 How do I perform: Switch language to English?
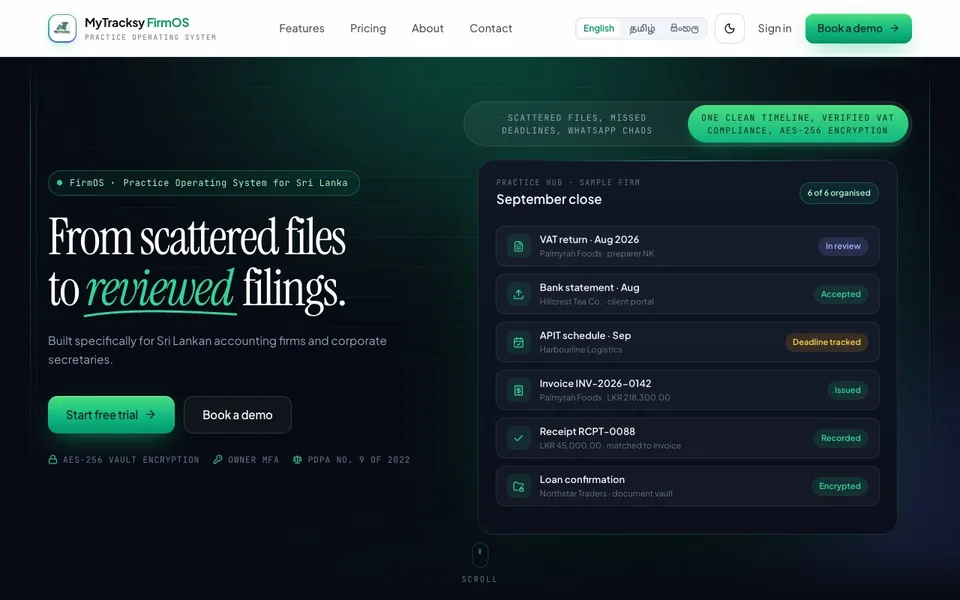coord(598,28)
